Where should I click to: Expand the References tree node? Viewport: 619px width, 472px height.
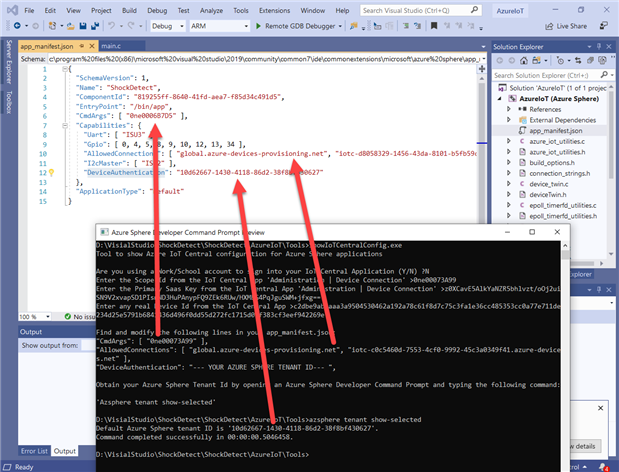[x=511, y=109]
